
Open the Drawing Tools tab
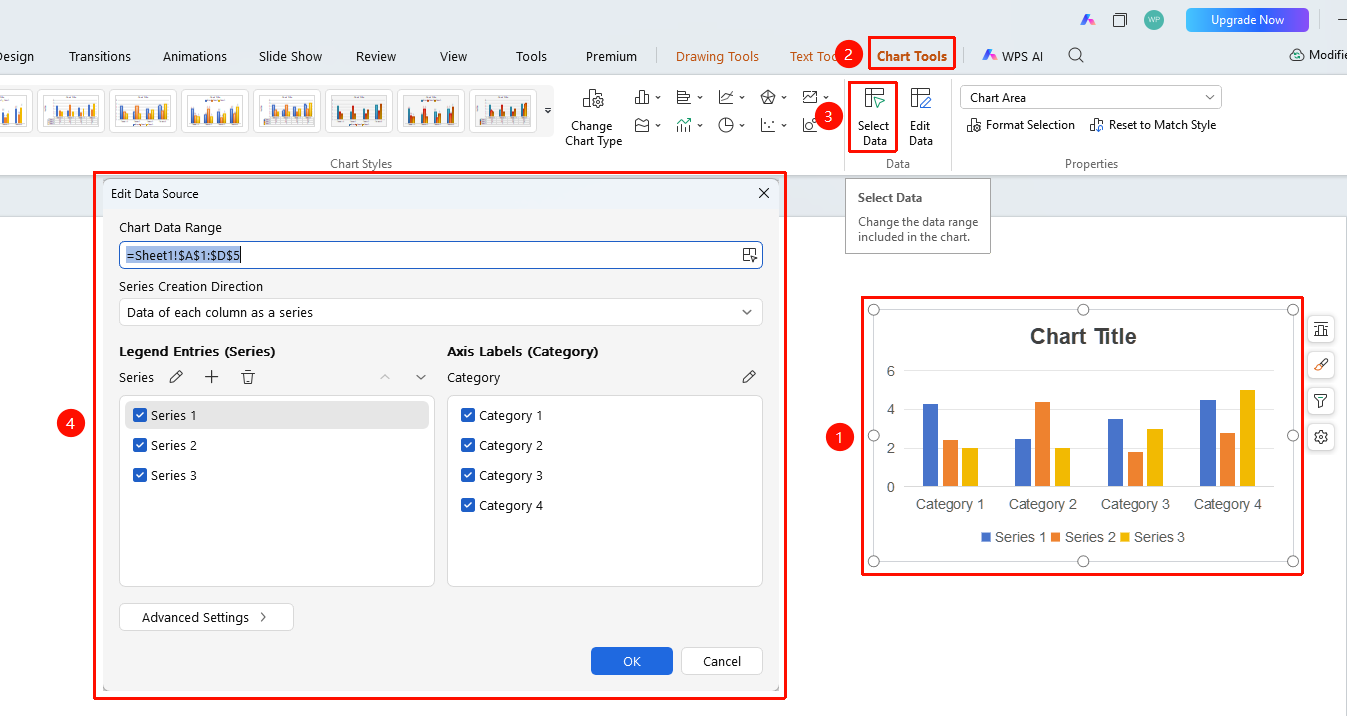(x=717, y=57)
